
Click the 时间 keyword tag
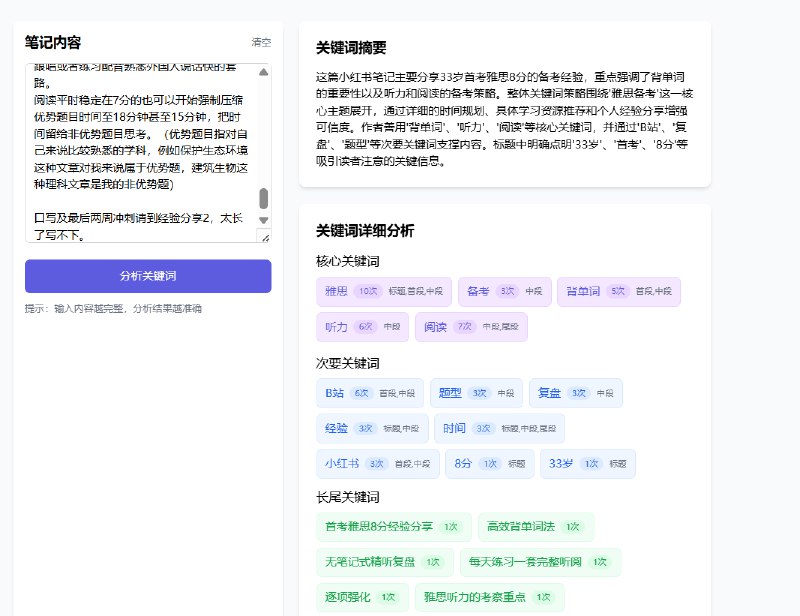(499, 428)
